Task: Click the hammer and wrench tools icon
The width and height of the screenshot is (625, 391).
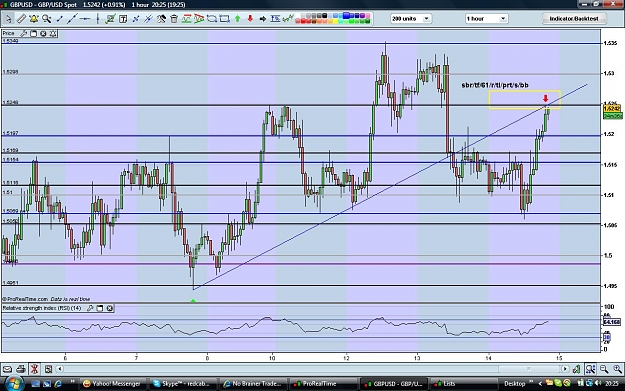Action: click(x=161, y=18)
